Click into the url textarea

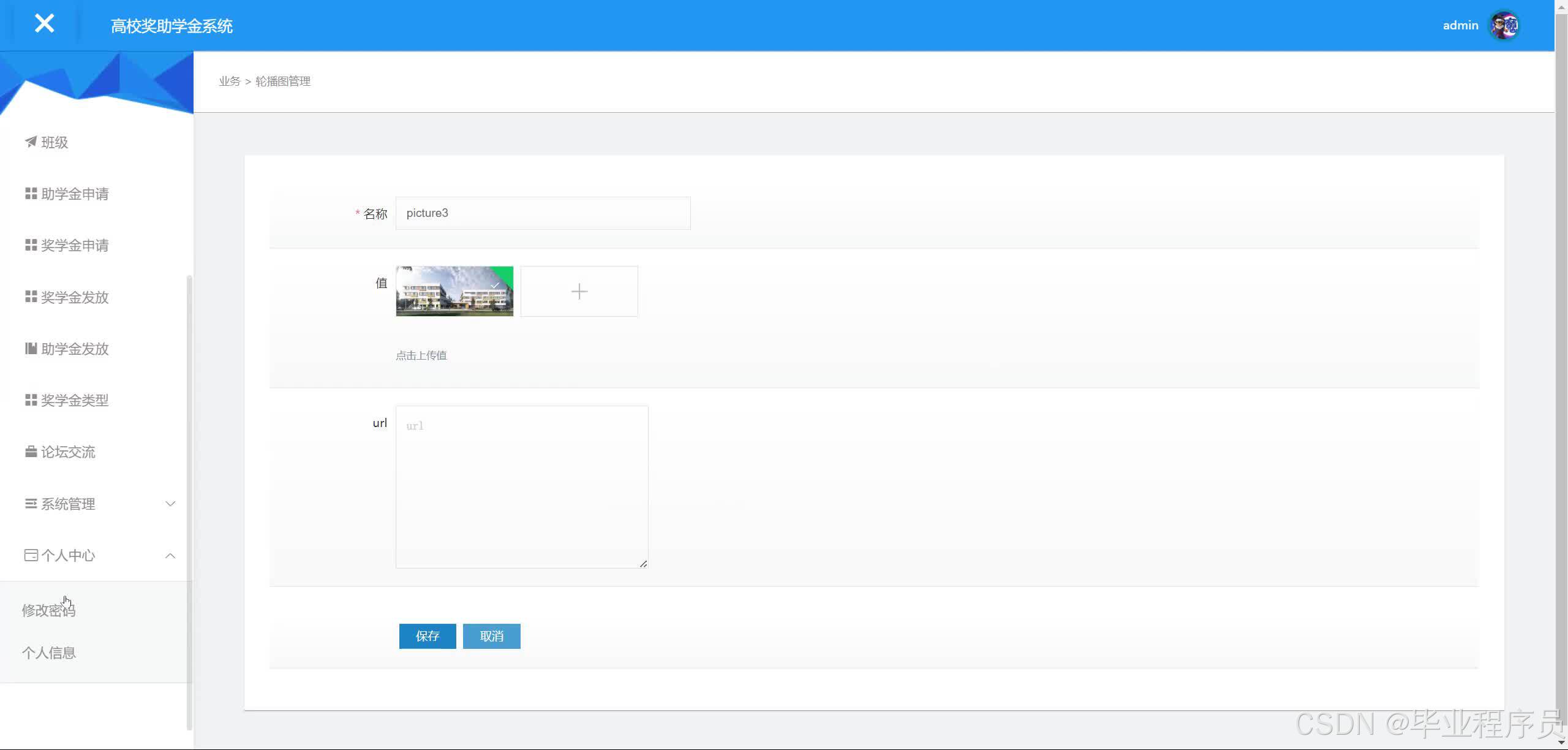[521, 487]
